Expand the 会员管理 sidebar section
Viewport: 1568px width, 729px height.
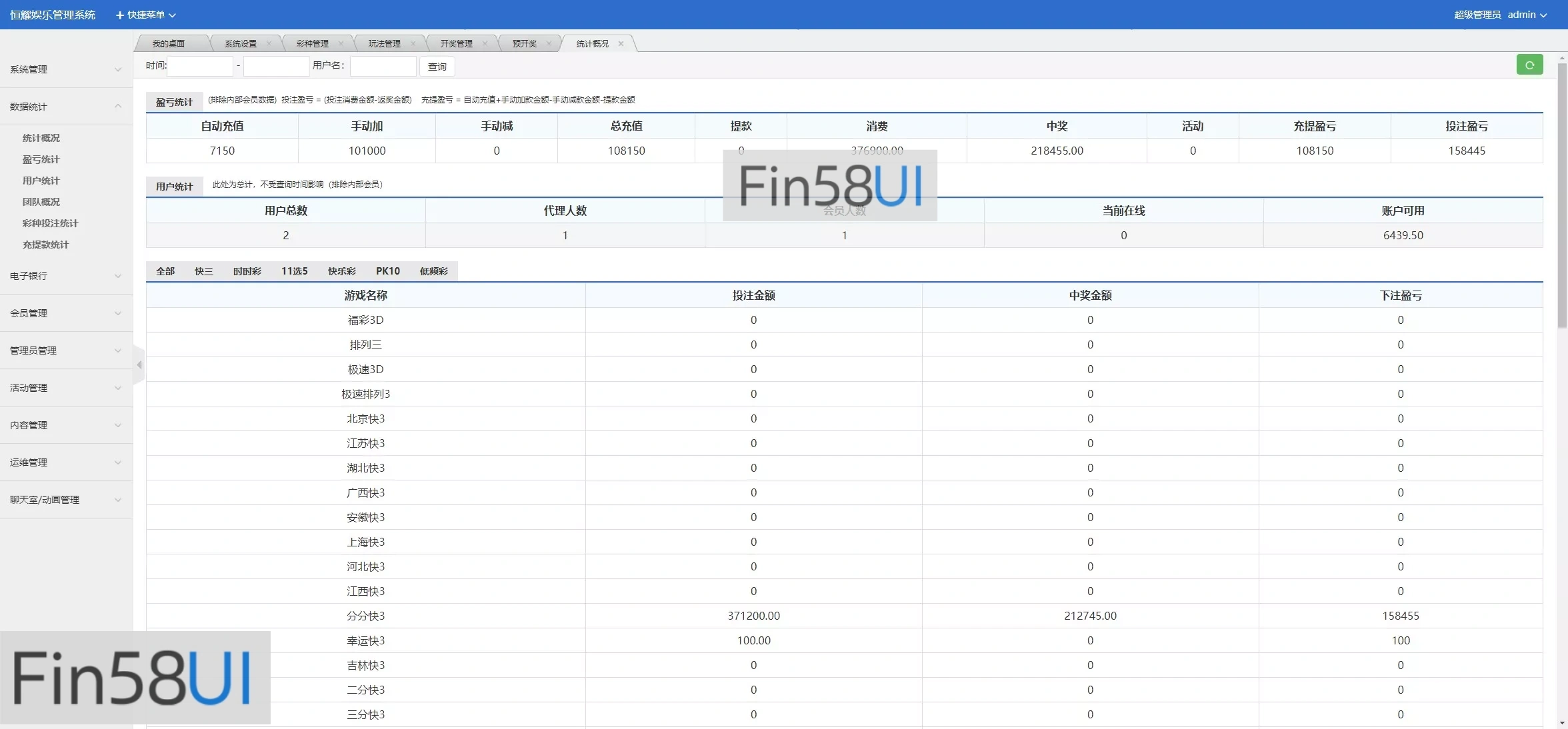pos(65,313)
